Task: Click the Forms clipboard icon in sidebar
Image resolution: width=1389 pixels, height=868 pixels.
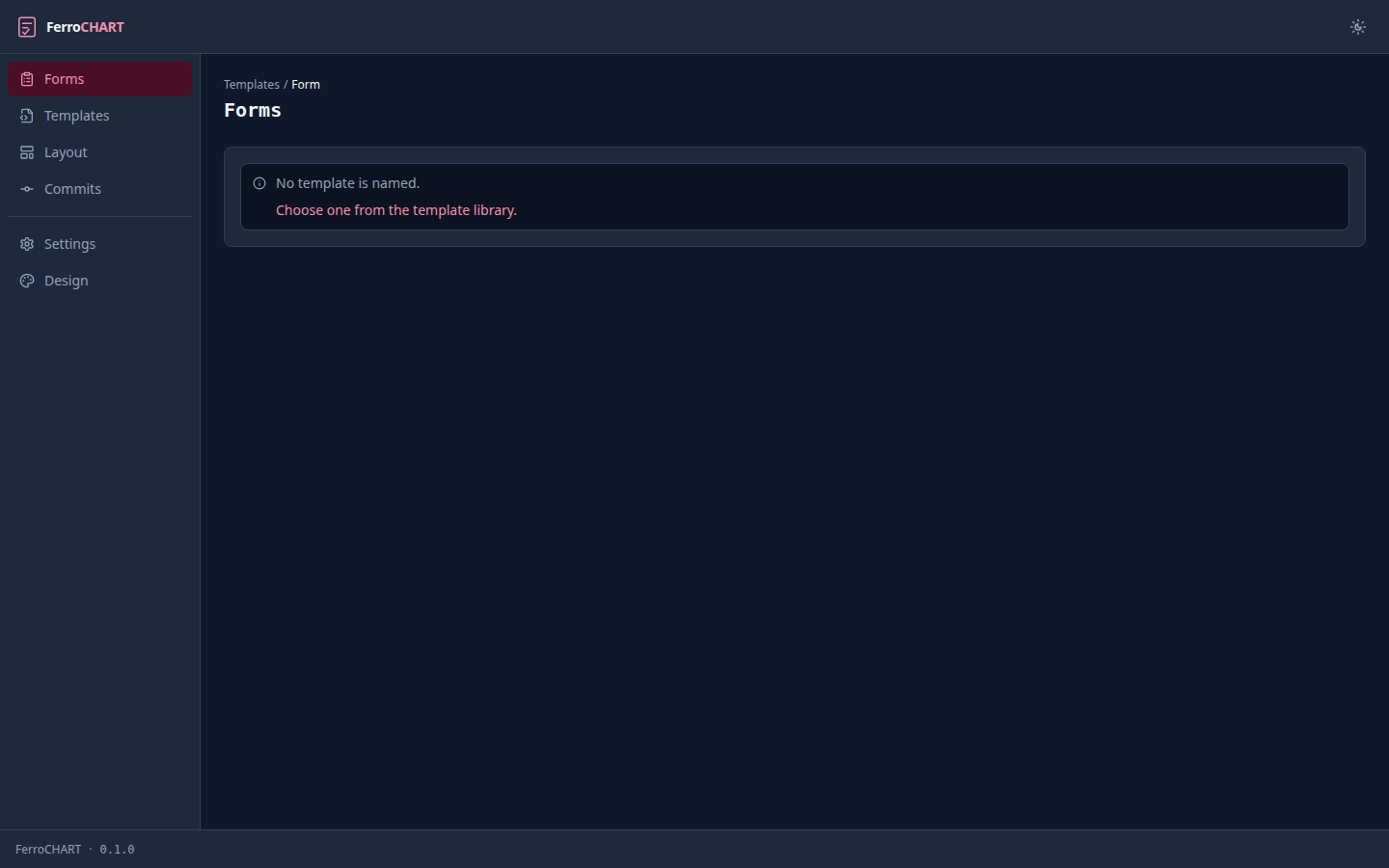Action: click(27, 79)
